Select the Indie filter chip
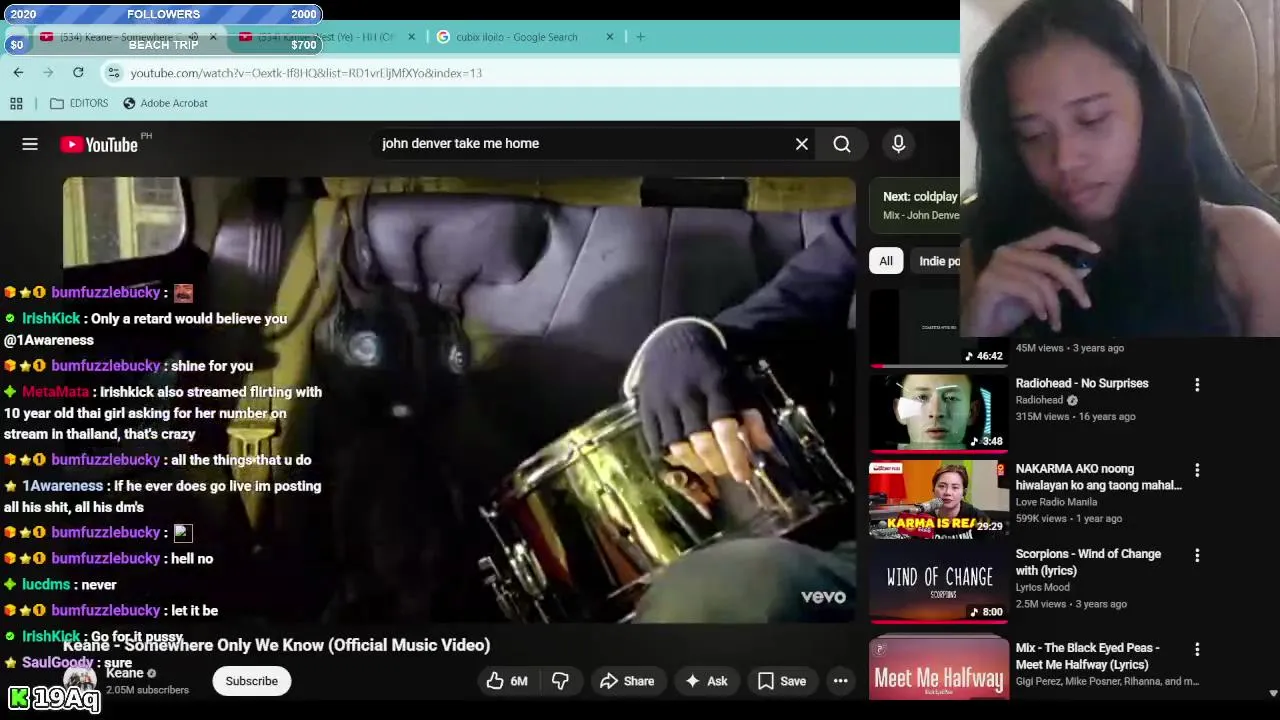The width and height of the screenshot is (1280, 720). coord(939,261)
